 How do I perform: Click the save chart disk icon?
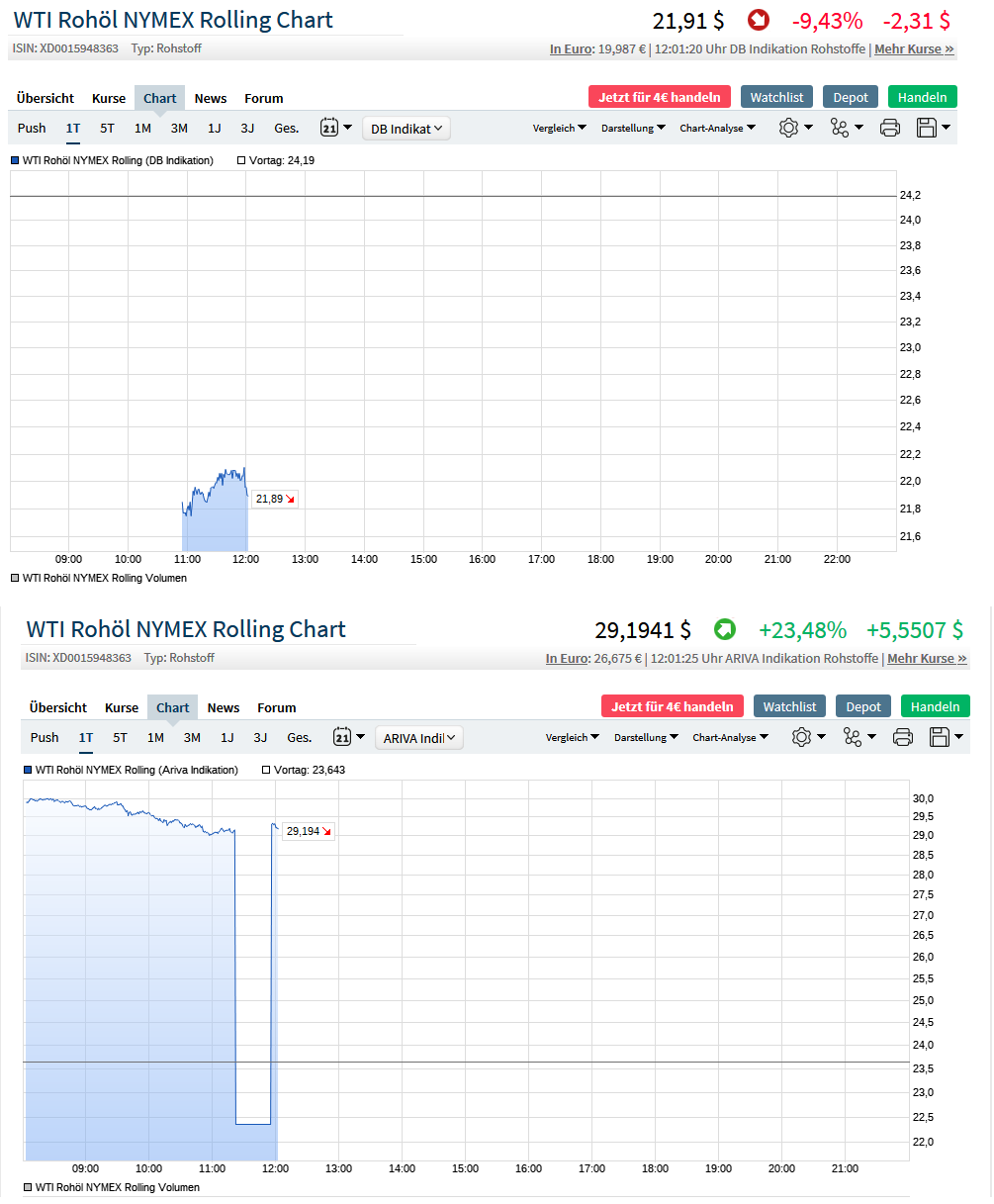(x=928, y=128)
